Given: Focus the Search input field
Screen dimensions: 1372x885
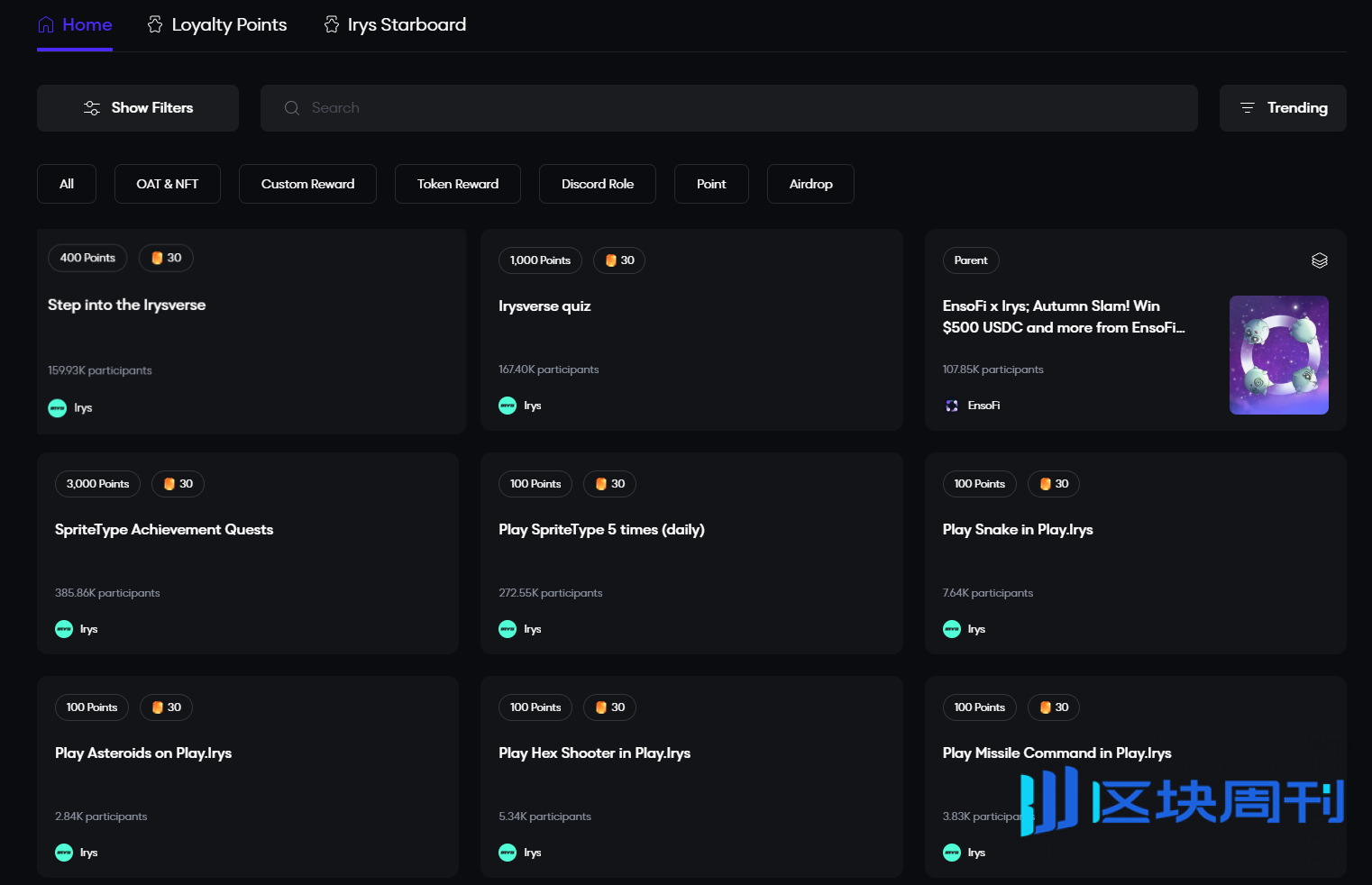Looking at the screenshot, I should point(729,108).
